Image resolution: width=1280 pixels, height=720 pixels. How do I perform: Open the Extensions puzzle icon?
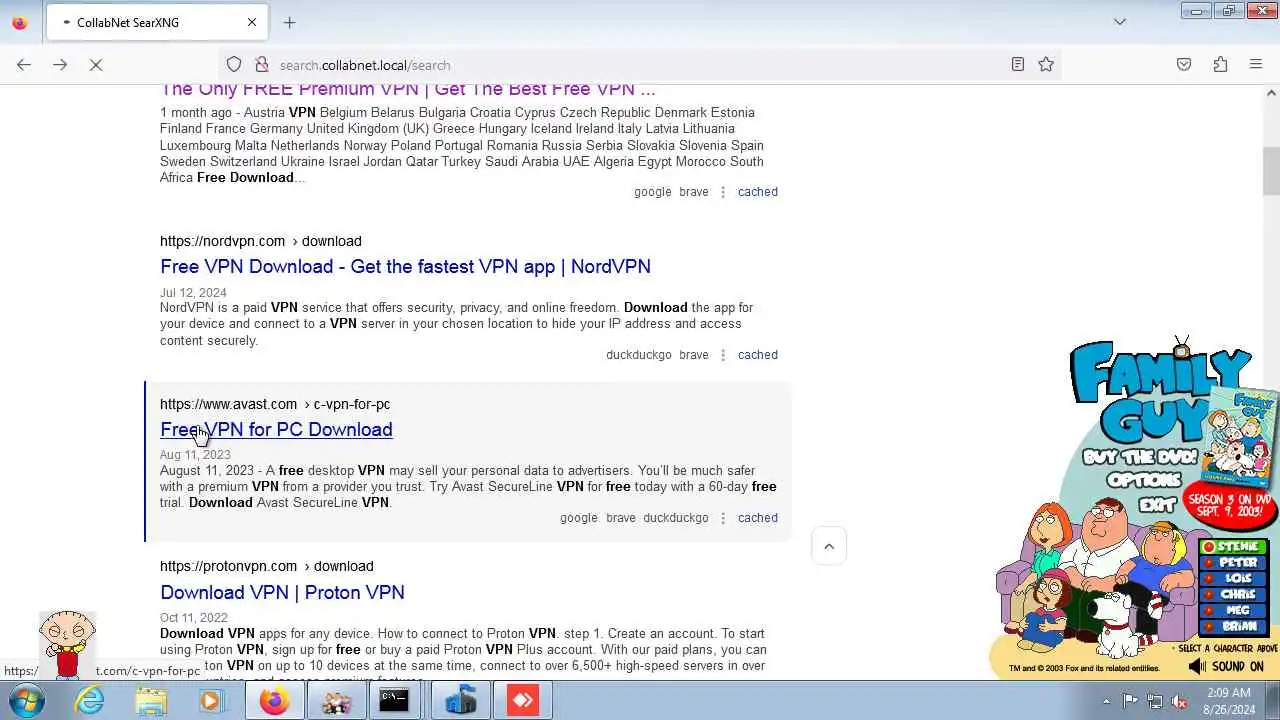[1220, 65]
